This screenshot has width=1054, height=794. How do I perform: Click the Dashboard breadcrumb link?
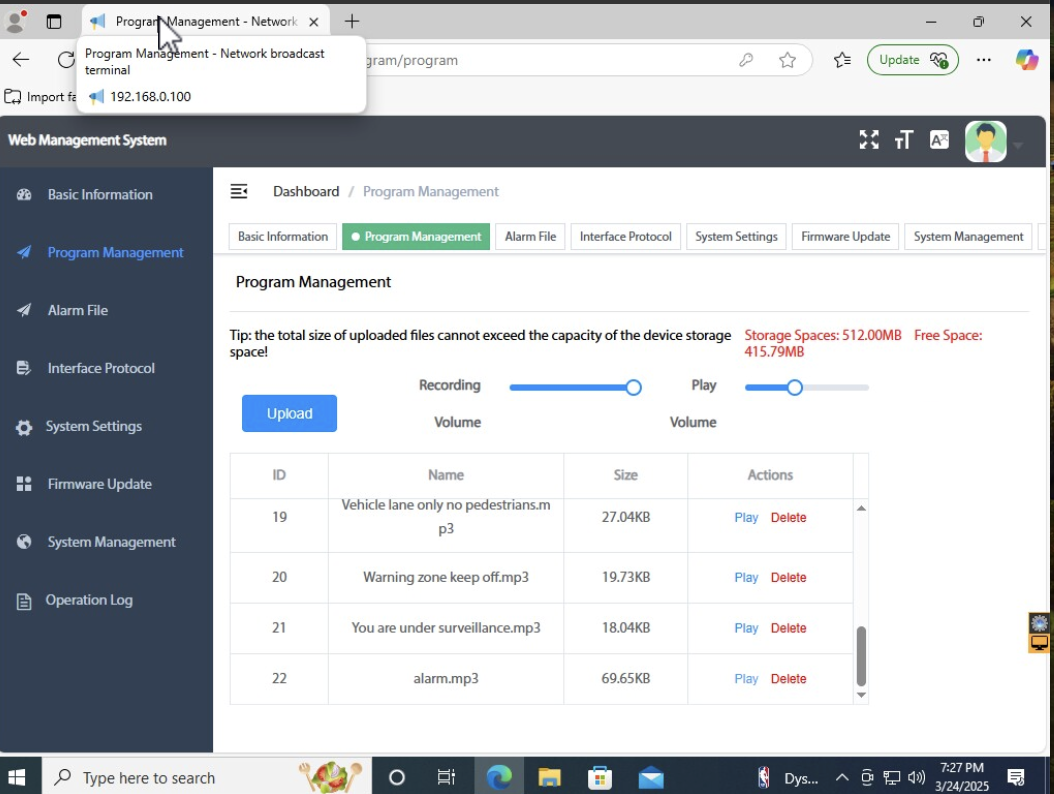click(306, 192)
